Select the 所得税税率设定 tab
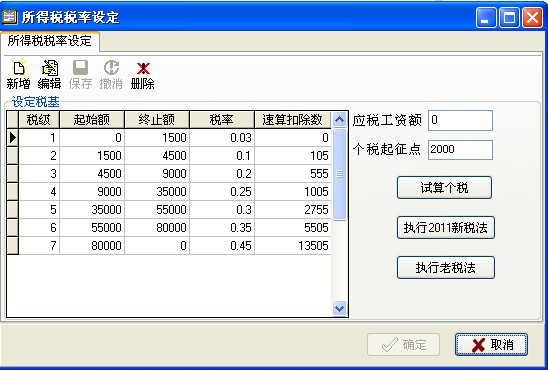Image resolution: width=548 pixels, height=370 pixels. pos(50,41)
